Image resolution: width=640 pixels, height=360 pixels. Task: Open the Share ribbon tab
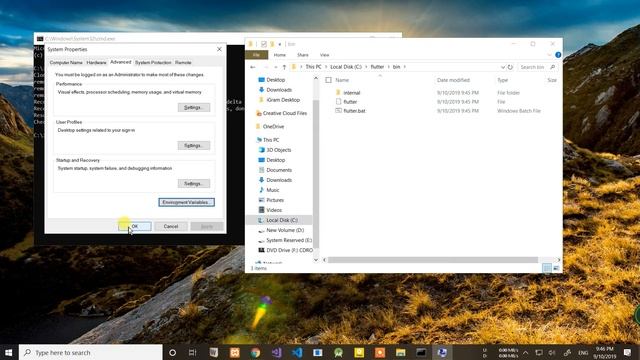click(x=303, y=55)
